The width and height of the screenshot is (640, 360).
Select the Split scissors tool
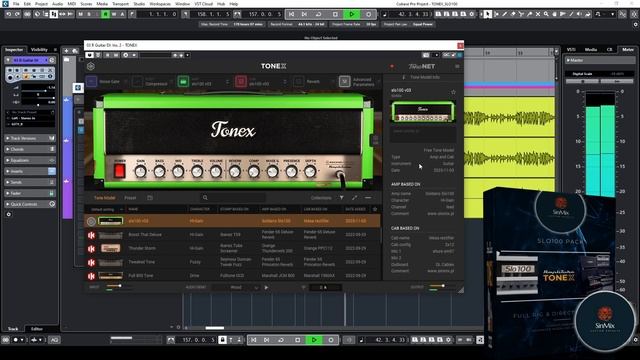pos(521,14)
